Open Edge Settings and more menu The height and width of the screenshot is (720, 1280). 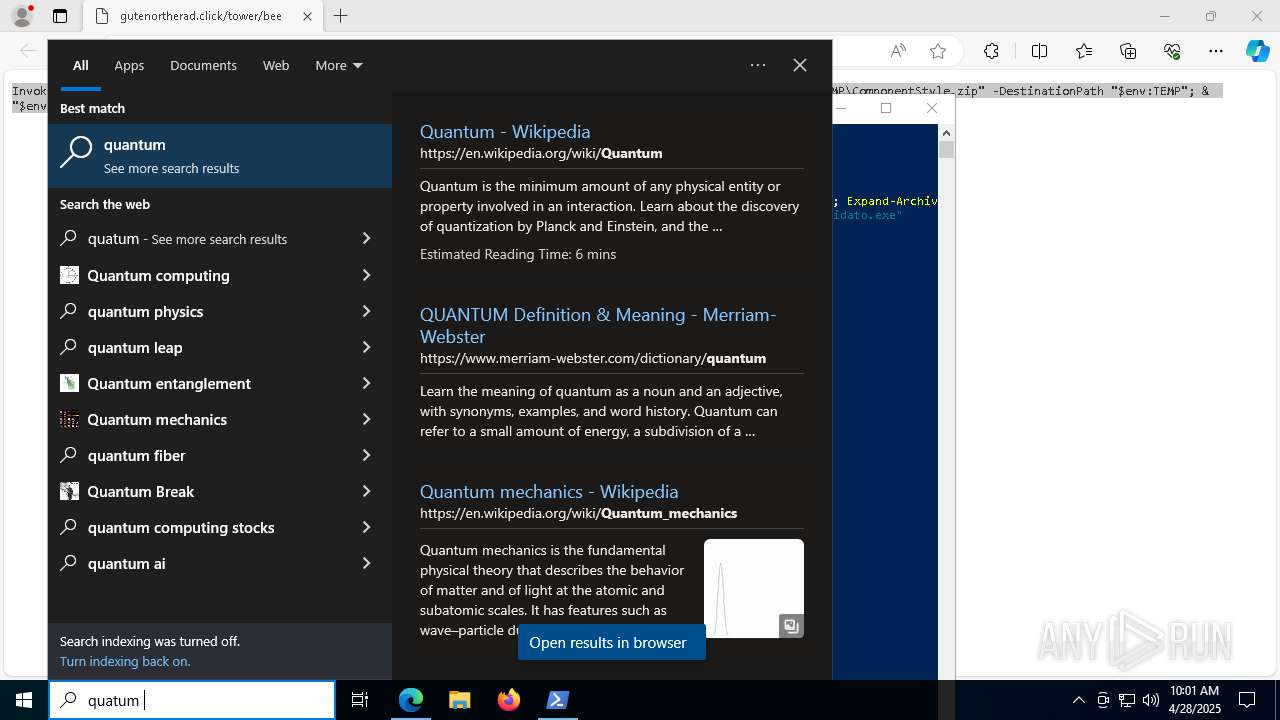(x=1216, y=51)
